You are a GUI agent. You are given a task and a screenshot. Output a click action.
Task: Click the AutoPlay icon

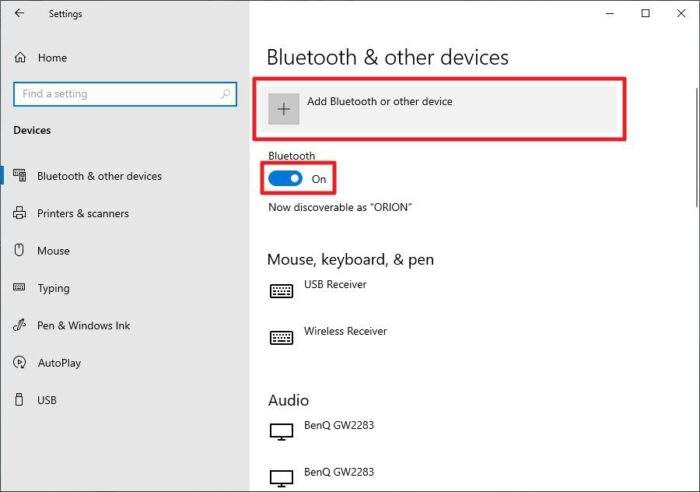[19, 363]
